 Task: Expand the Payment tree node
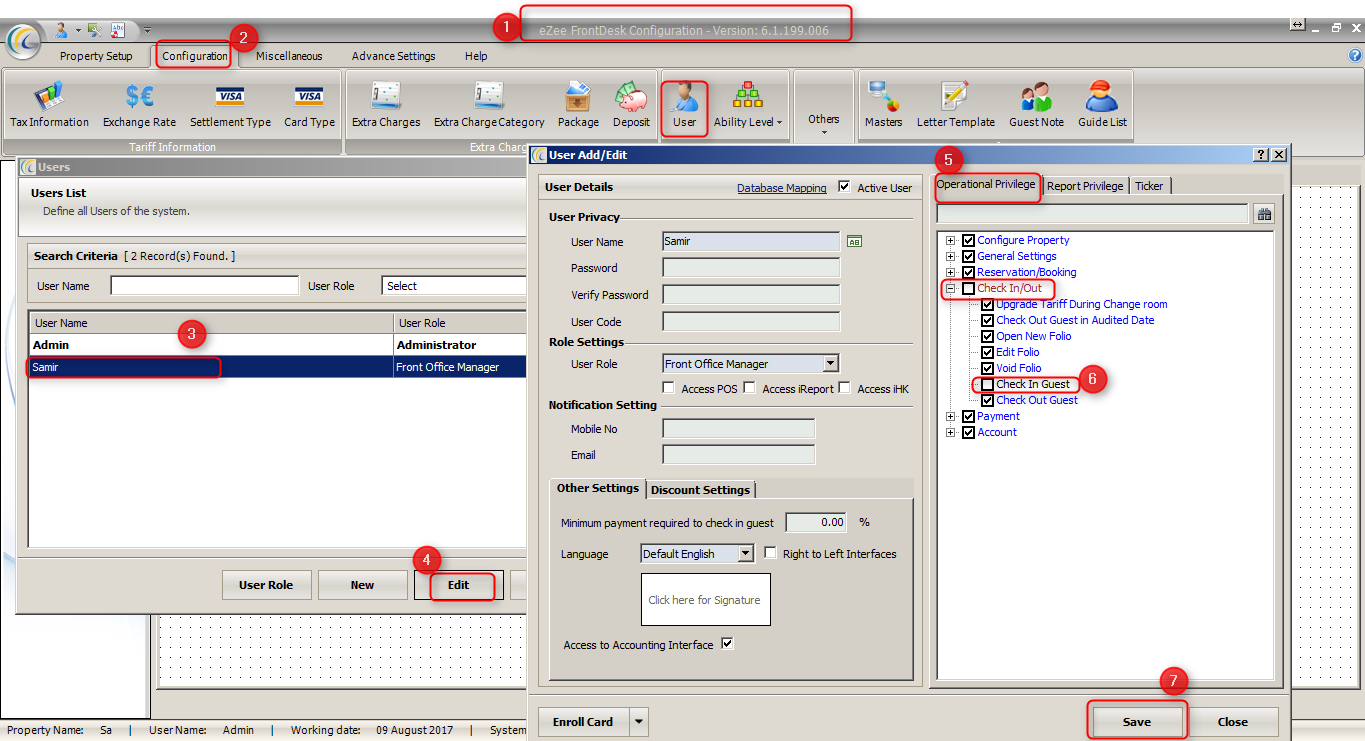click(951, 417)
